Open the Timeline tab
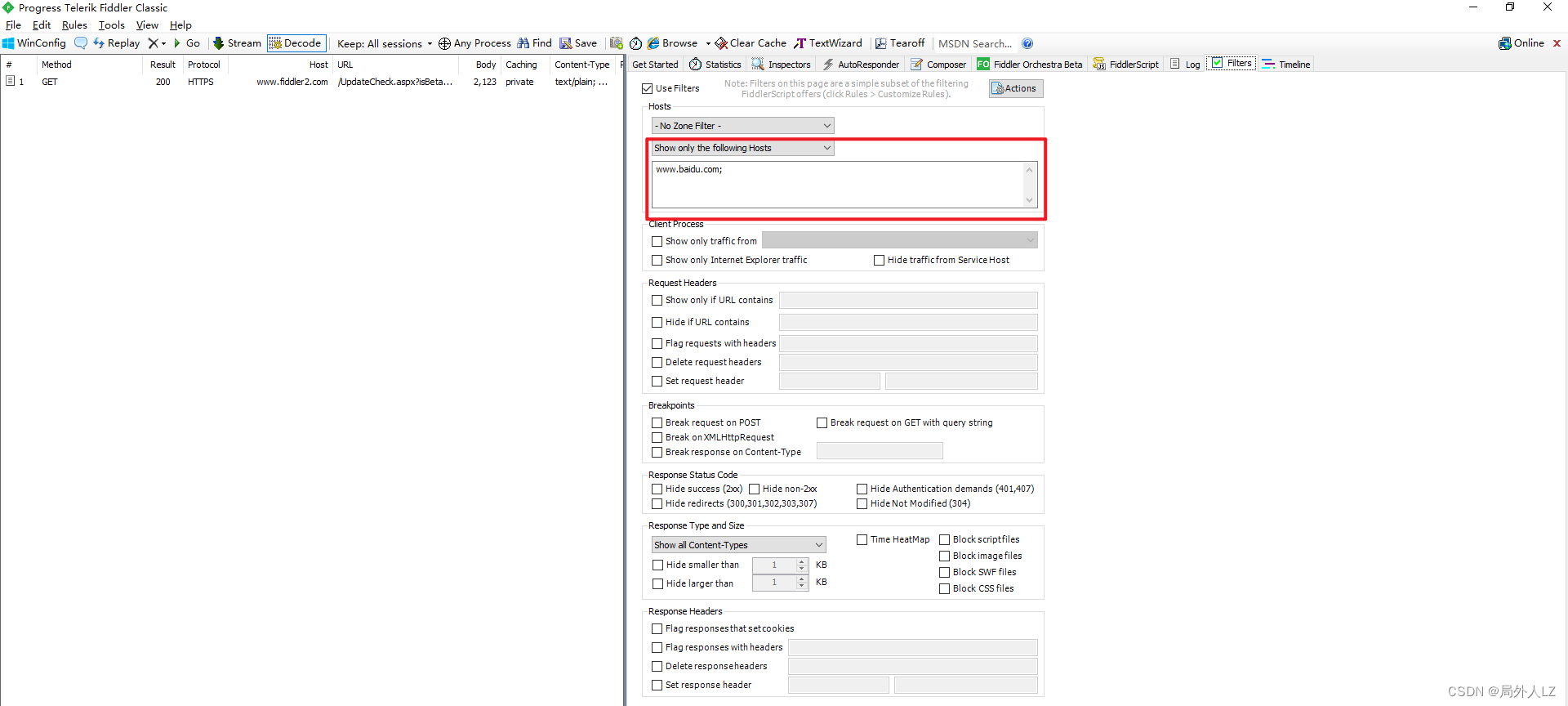The width and height of the screenshot is (1568, 706). 1286,65
